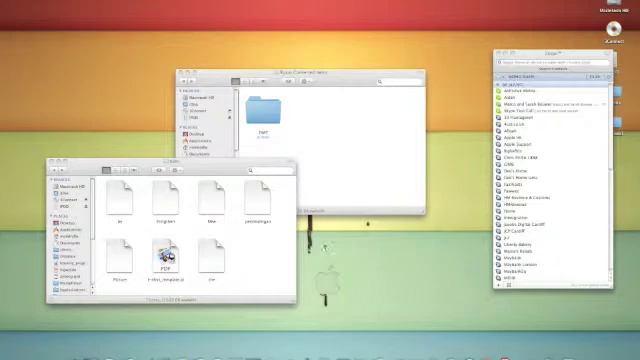Click search field in back Finder window
Image resolution: width=640 pixels, height=360 pixels.
(x=400, y=82)
